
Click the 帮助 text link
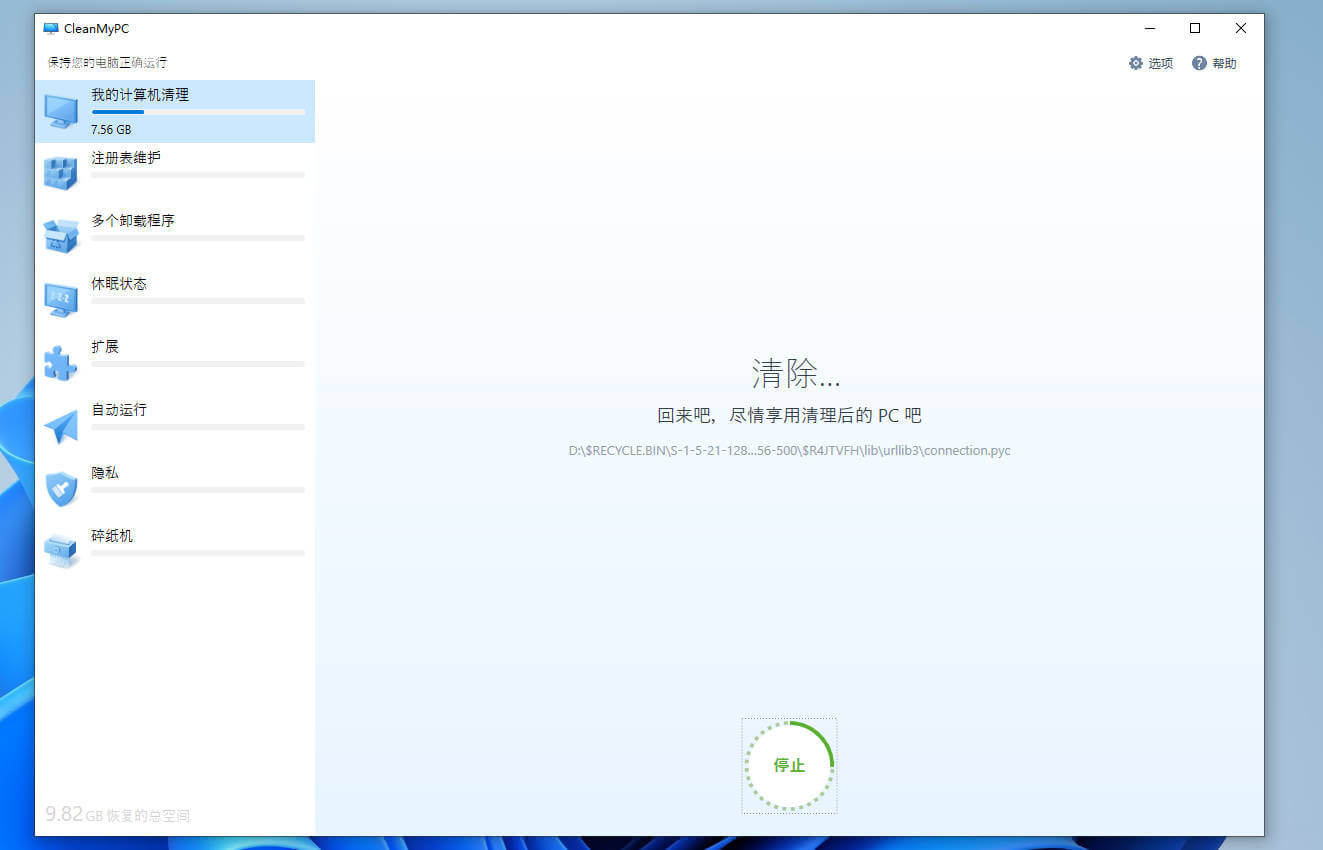(1222, 63)
